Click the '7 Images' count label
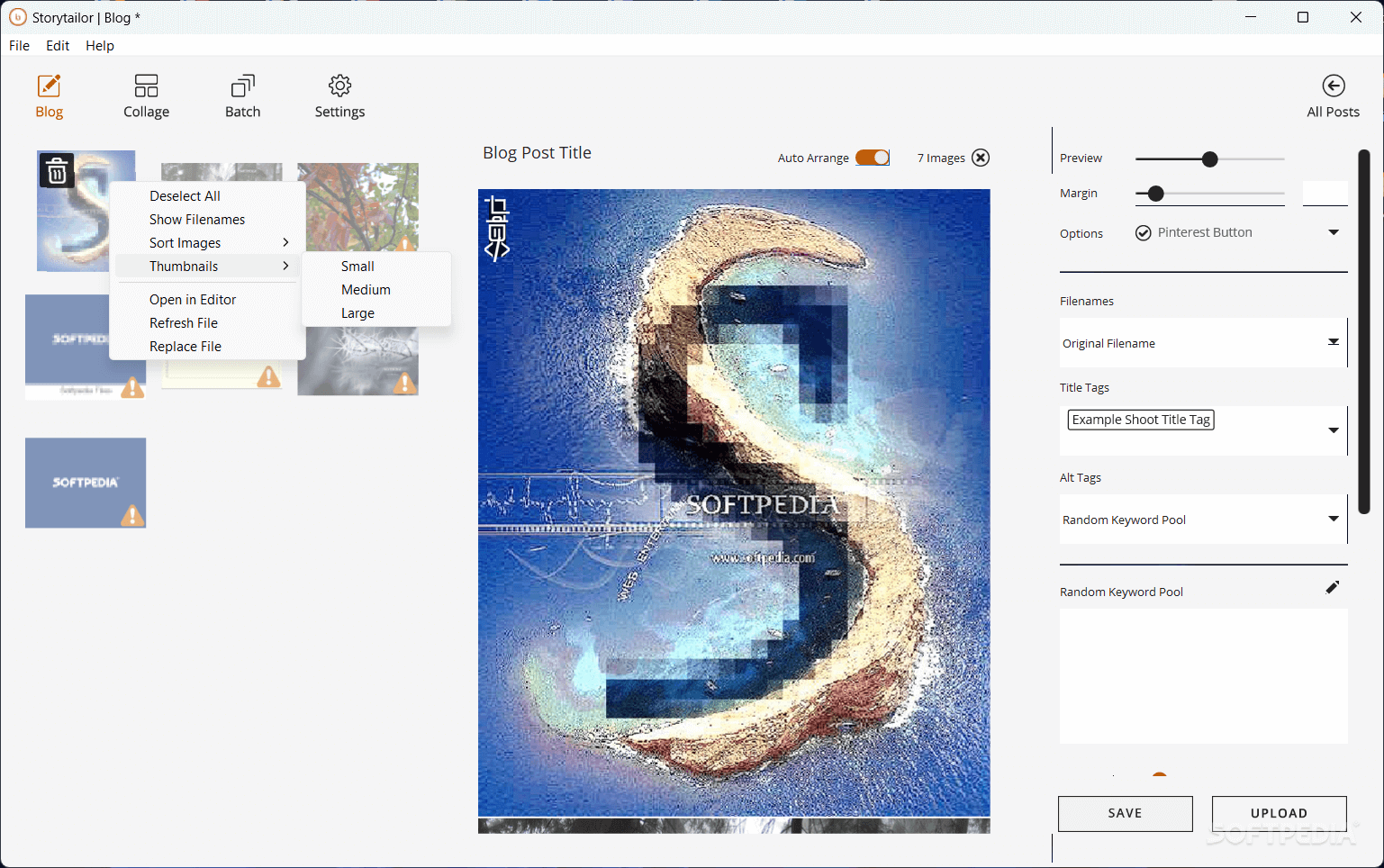This screenshot has height=868, width=1384. click(x=941, y=158)
